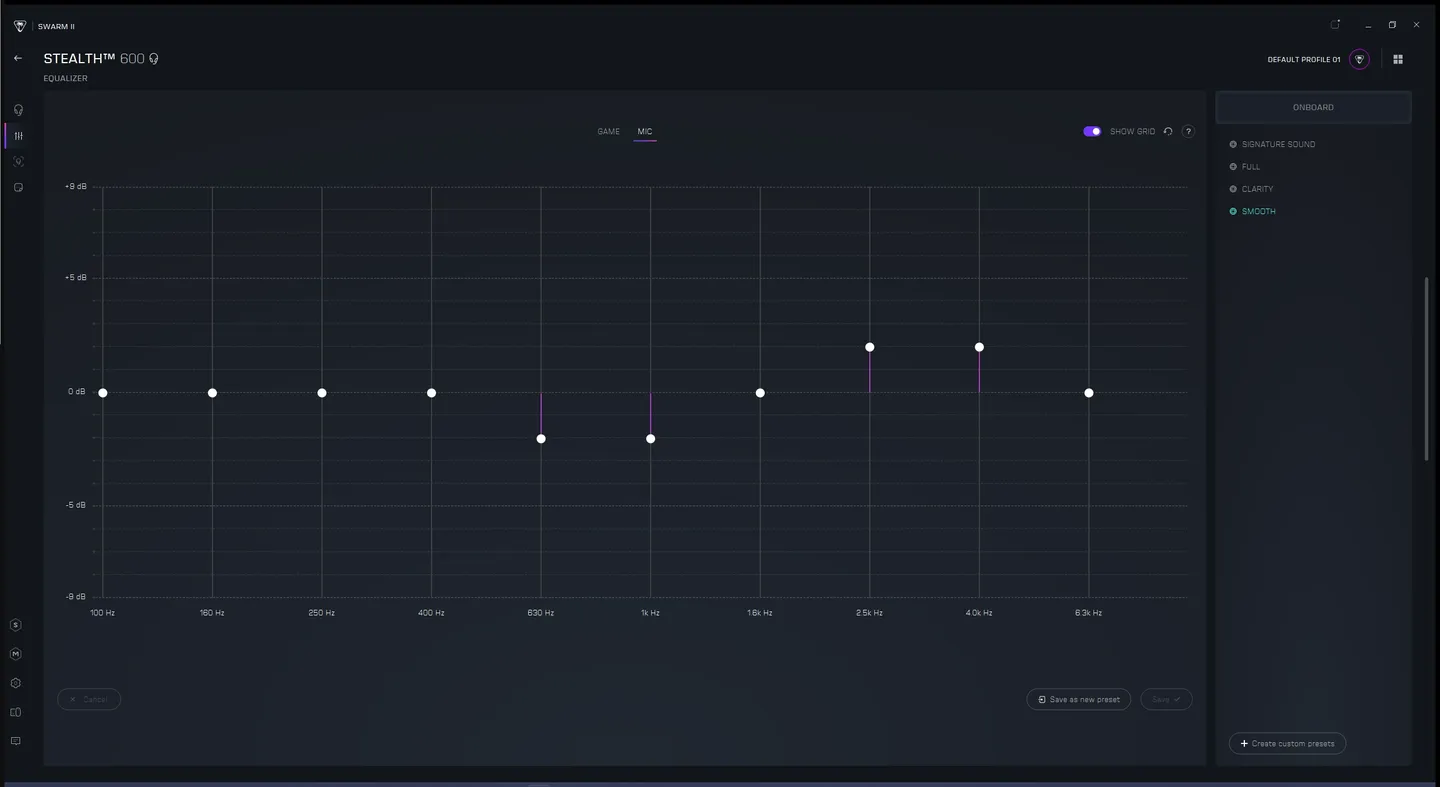Click the 400 Hz slider handle
This screenshot has height=787, width=1440.
click(431, 393)
